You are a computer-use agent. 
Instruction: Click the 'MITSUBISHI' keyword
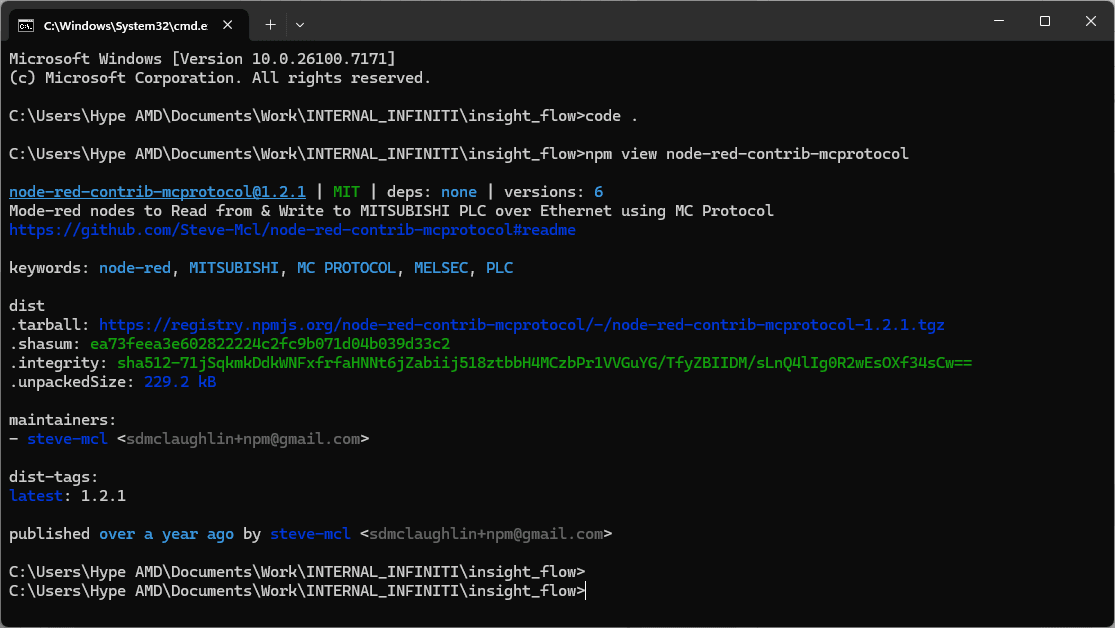pos(233,268)
